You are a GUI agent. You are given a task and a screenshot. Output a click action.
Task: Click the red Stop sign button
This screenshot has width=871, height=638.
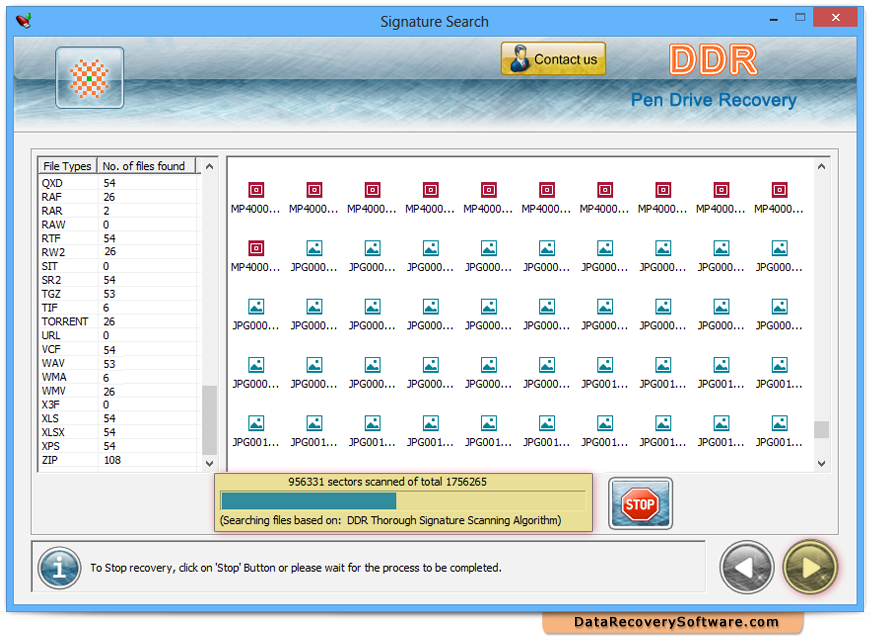[x=640, y=503]
